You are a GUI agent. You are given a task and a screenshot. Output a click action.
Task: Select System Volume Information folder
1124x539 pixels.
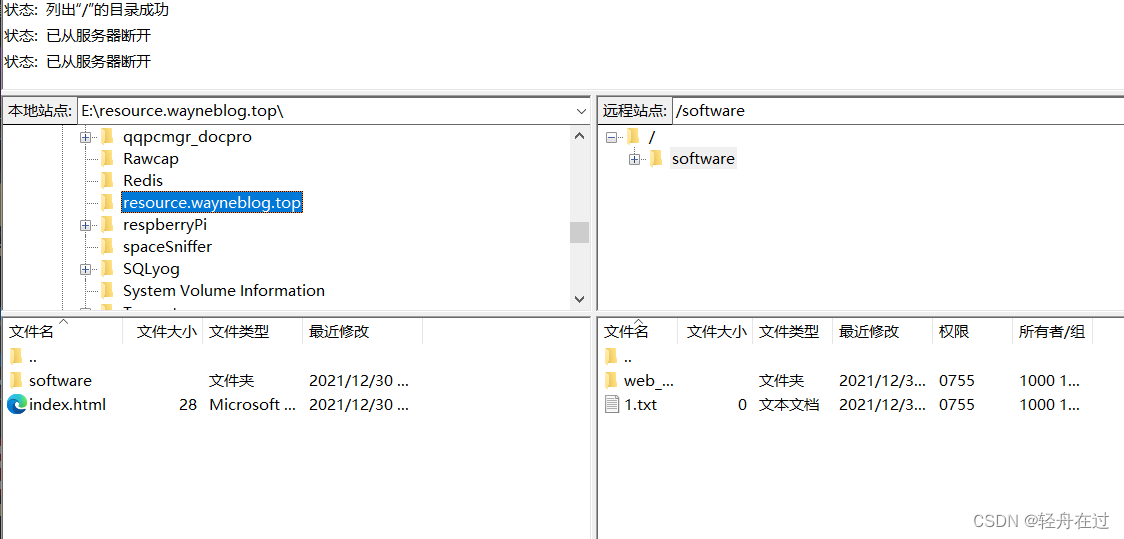coord(223,291)
